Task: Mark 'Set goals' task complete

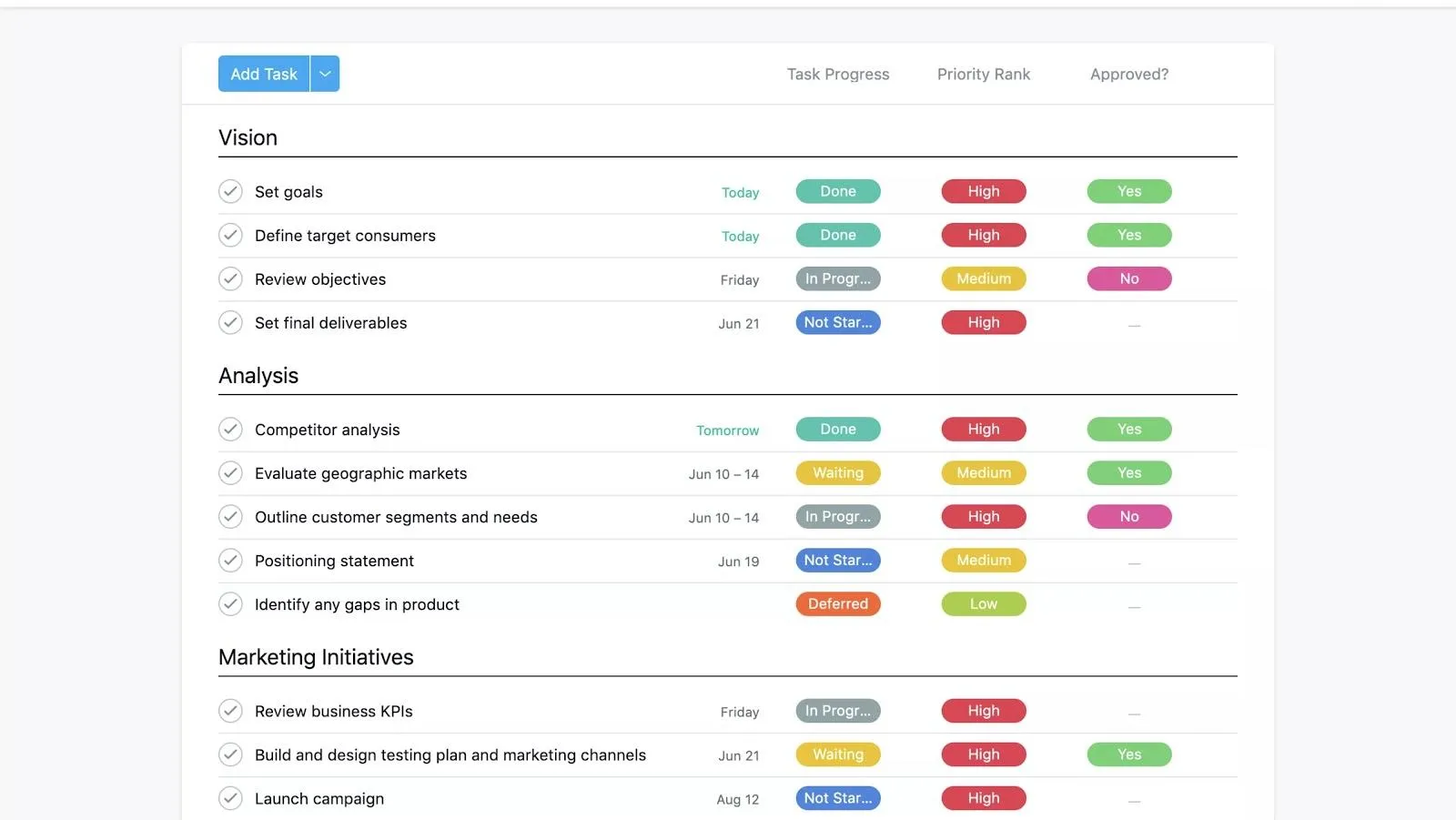Action: point(230,191)
